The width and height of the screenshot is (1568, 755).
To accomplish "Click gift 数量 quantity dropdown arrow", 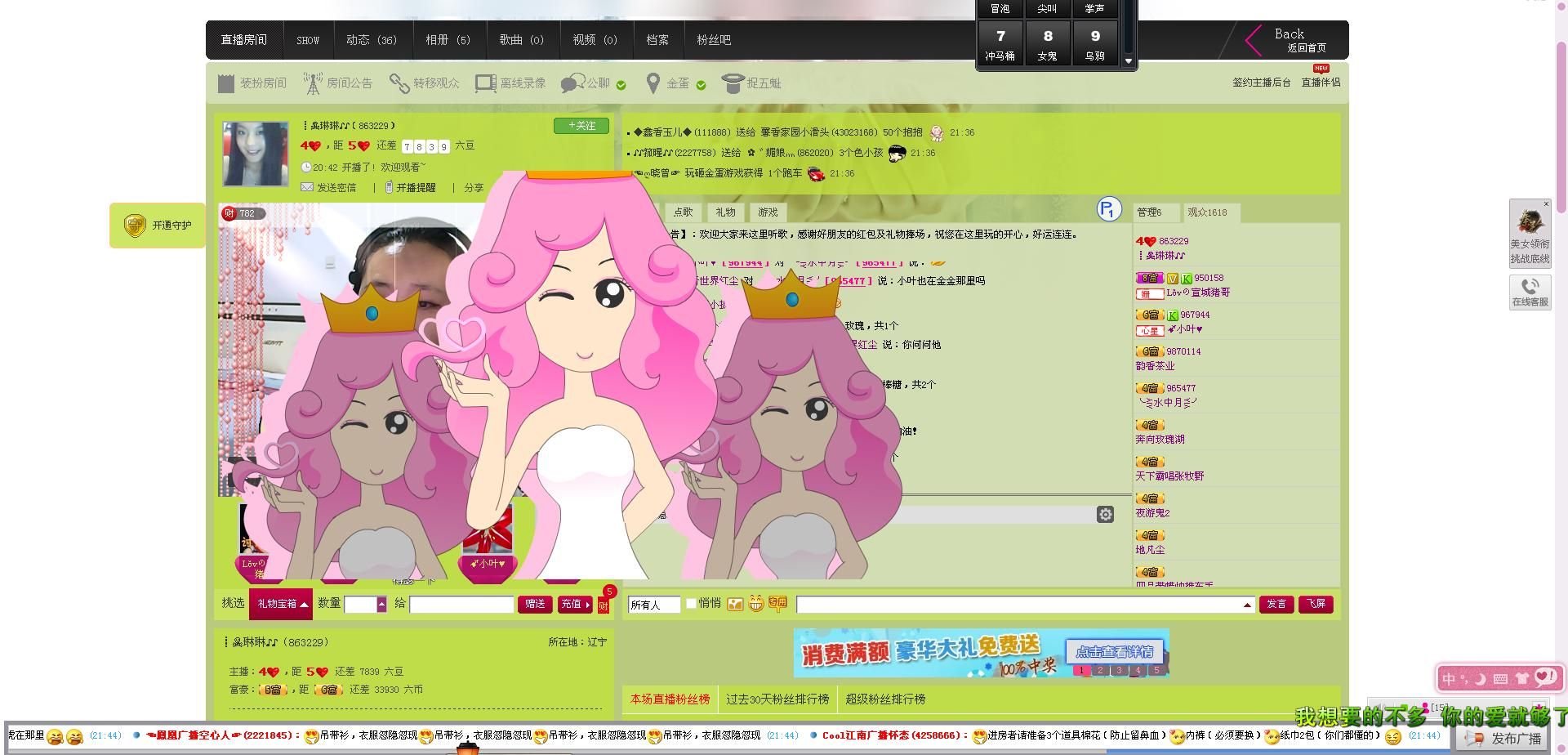I will click(x=381, y=605).
